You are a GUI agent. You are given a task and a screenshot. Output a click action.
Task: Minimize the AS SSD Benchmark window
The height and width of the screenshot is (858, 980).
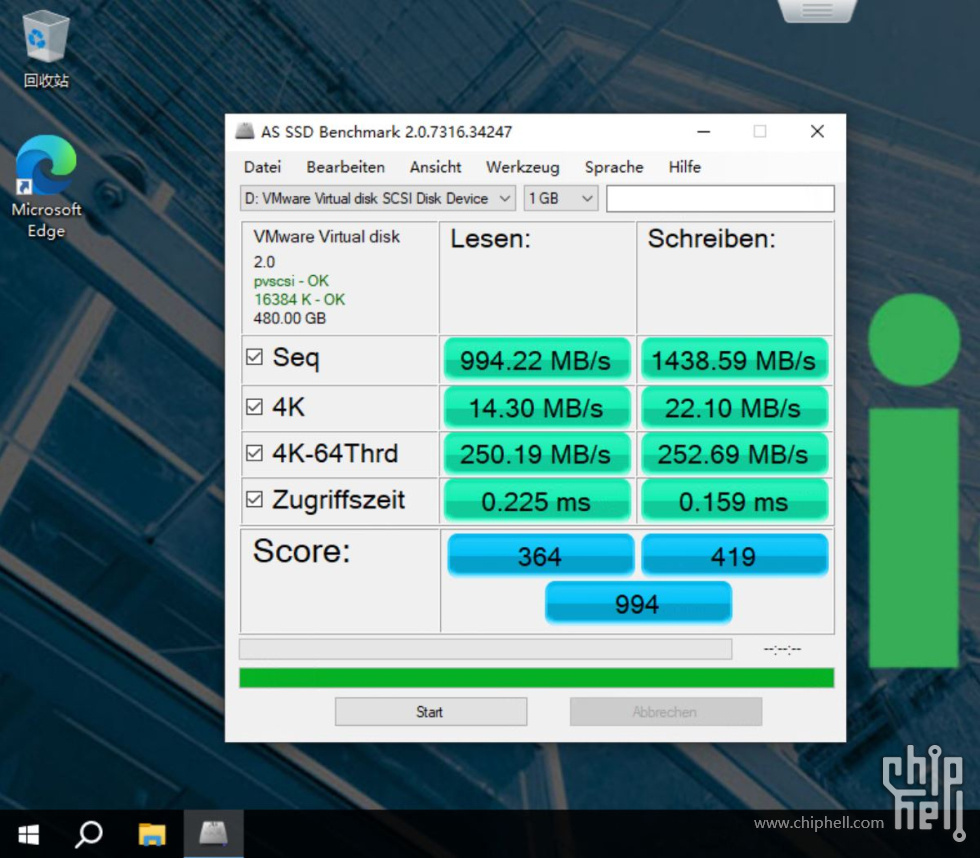704,131
